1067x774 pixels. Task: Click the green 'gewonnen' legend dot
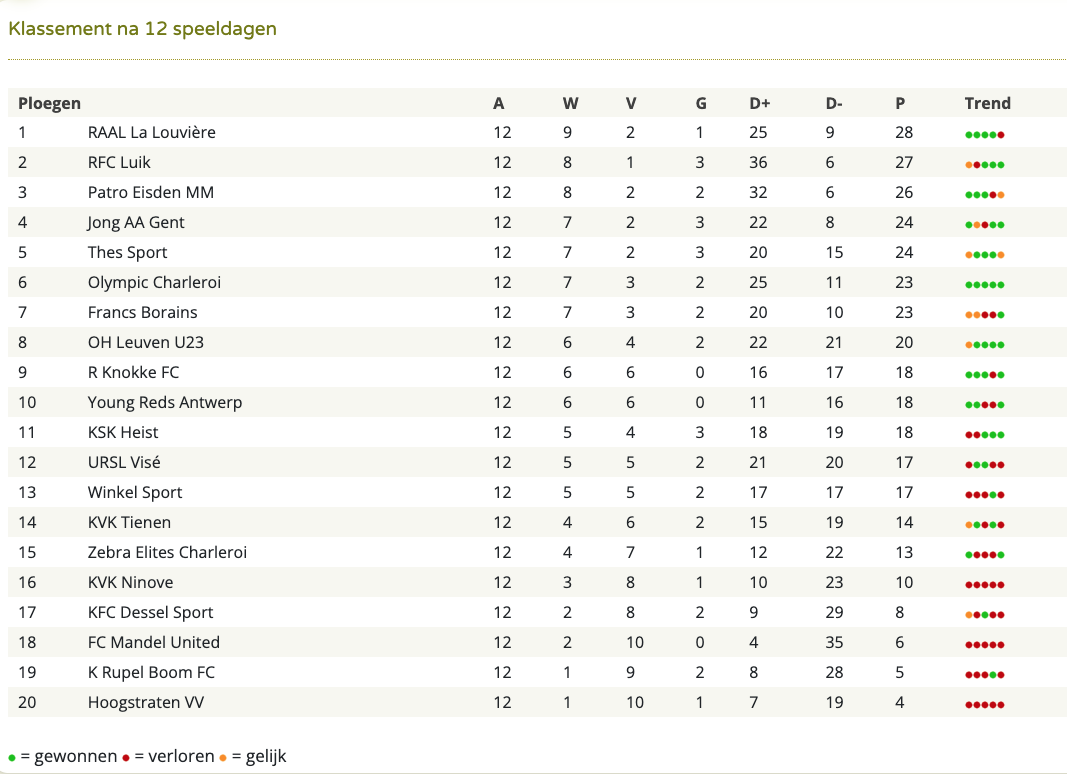click(12, 758)
